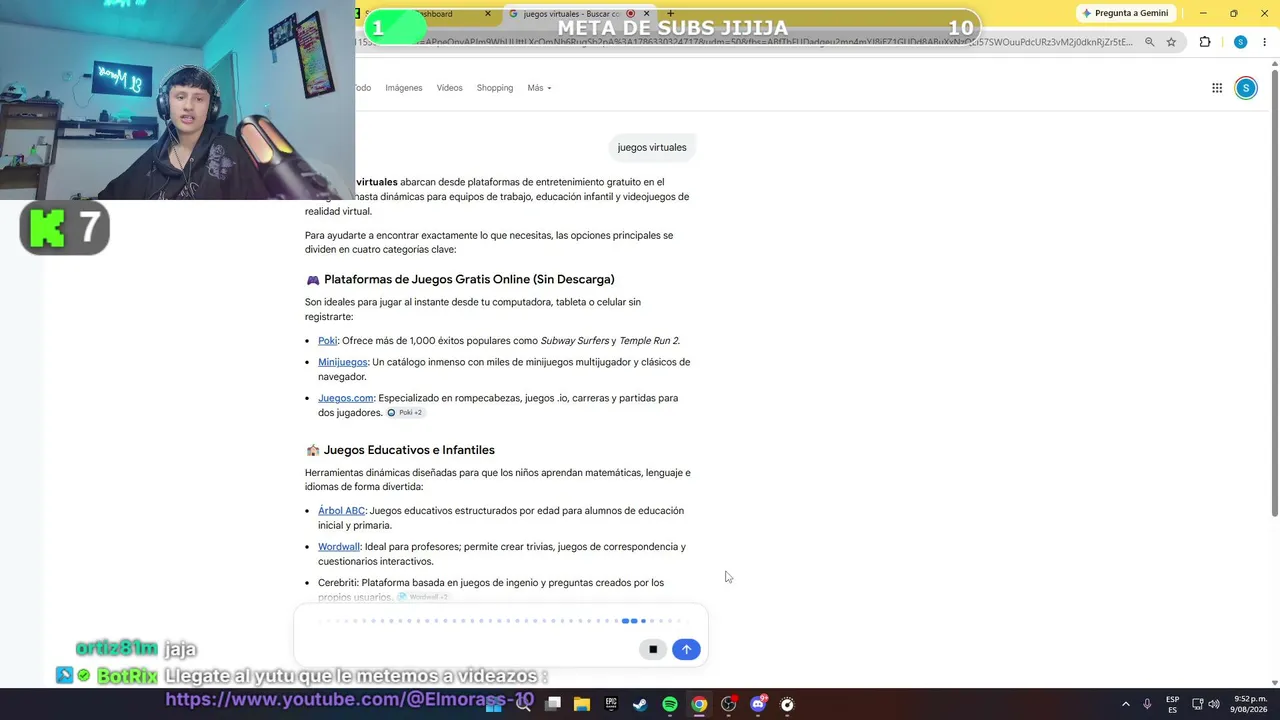Open the Poki link
The image size is (1280, 720).
click(328, 341)
